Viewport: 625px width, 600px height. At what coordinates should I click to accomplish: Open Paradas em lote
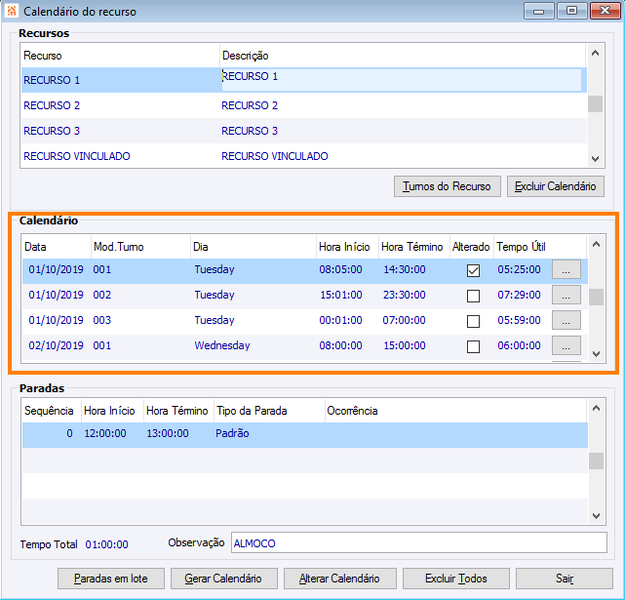[111, 578]
